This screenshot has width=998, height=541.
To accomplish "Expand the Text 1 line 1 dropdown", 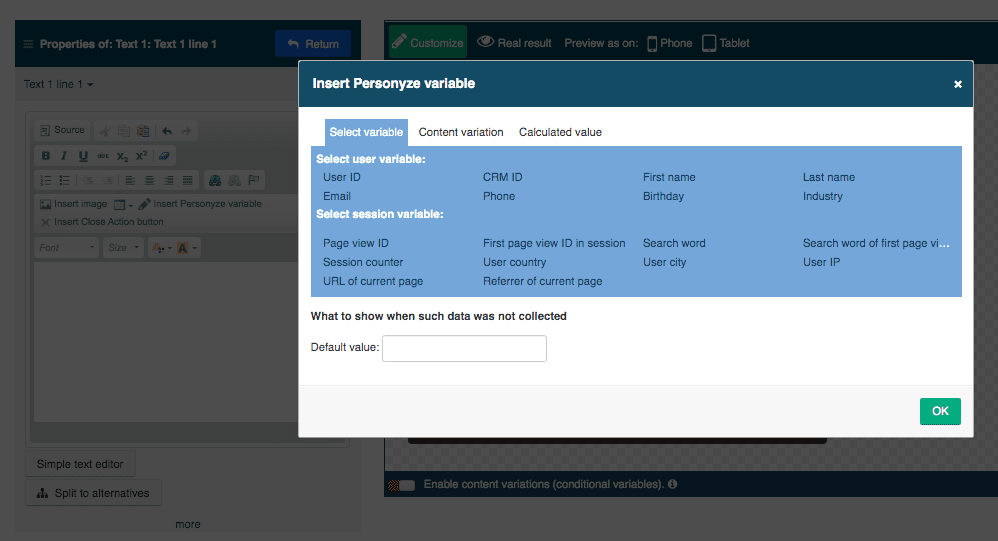I will (x=58, y=85).
